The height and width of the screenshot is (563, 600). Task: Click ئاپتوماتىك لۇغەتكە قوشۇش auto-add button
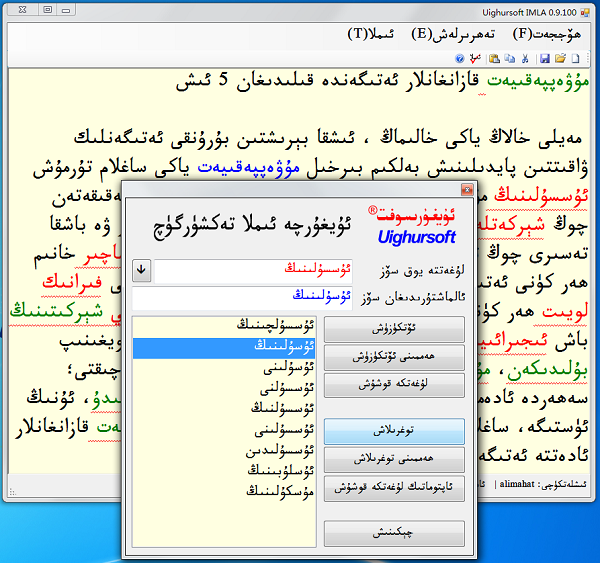(394, 488)
